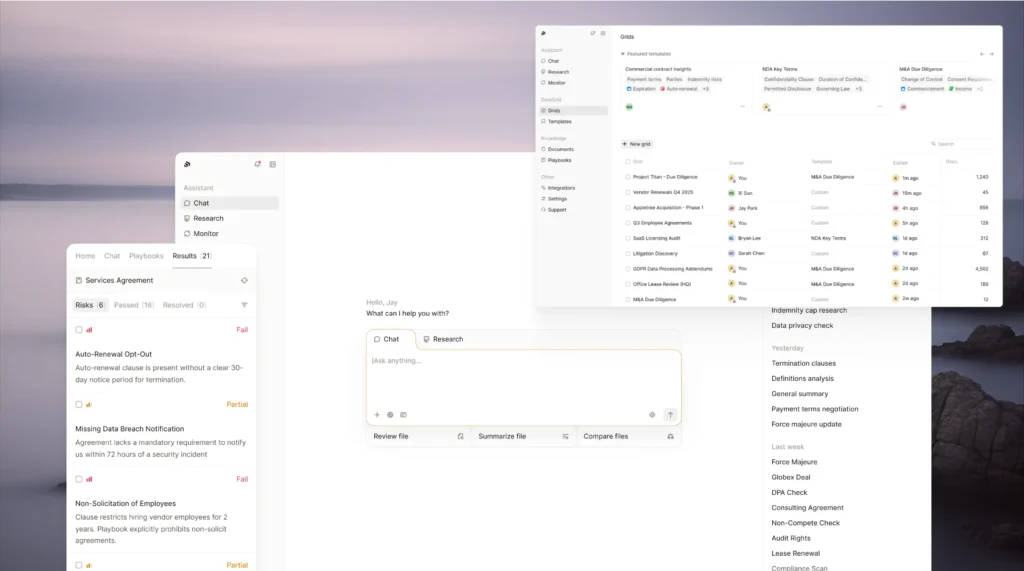Image resolution: width=1024 pixels, height=571 pixels.
Task: Collapse the Featured templates section
Action: 623,54
